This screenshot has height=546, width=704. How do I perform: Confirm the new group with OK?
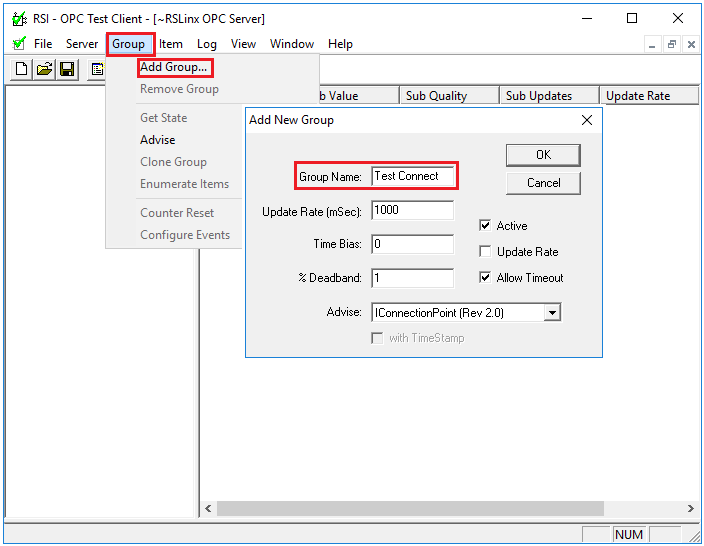pyautogui.click(x=543, y=155)
